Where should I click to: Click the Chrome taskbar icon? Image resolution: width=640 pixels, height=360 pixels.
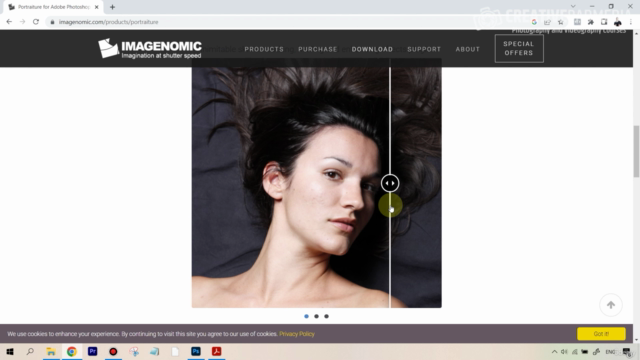(x=72, y=351)
